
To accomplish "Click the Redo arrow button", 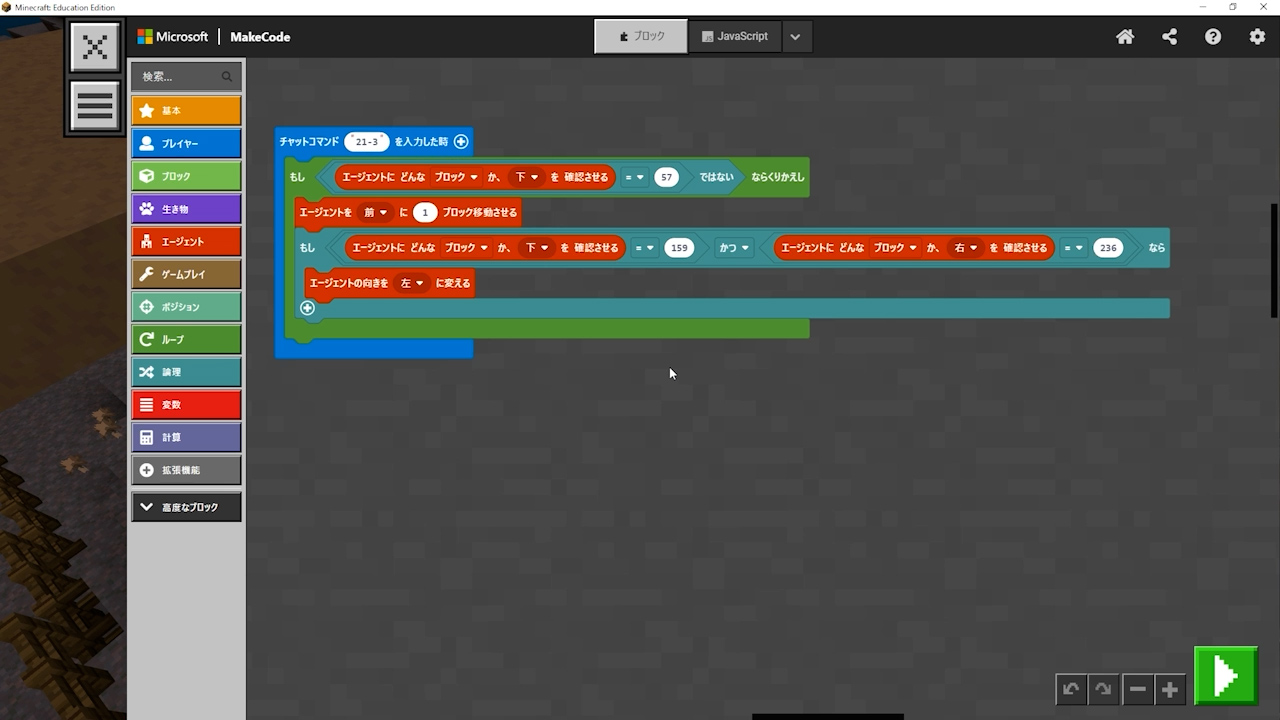I will point(1103,689).
